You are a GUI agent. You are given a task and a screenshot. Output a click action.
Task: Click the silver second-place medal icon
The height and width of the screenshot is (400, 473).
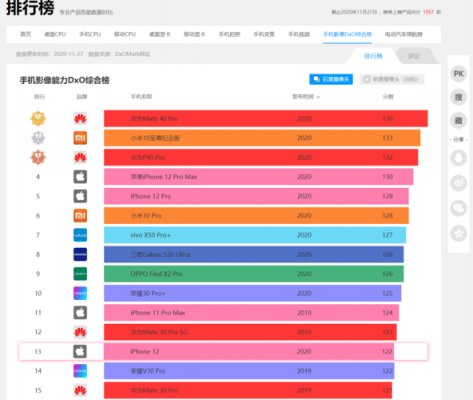point(38,138)
